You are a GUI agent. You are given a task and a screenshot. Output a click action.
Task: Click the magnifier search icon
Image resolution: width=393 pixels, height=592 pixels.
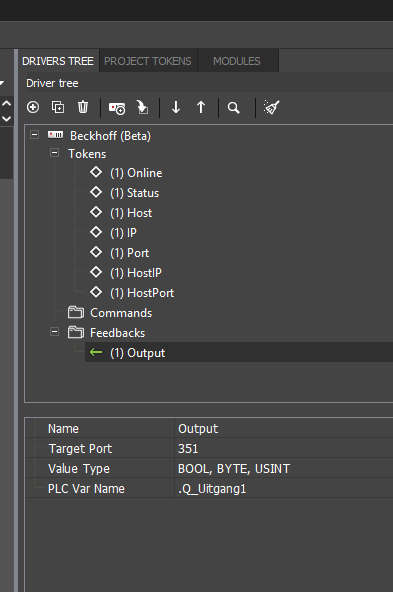tap(234, 108)
